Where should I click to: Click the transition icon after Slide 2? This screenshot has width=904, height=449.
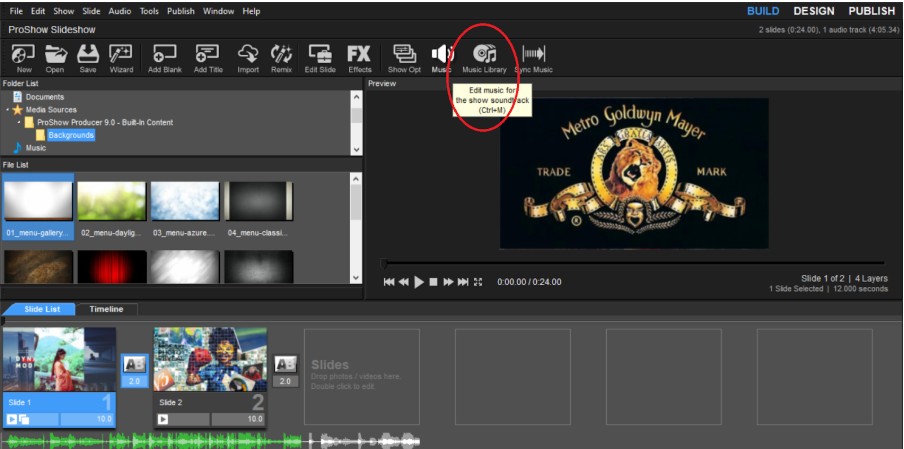285,365
